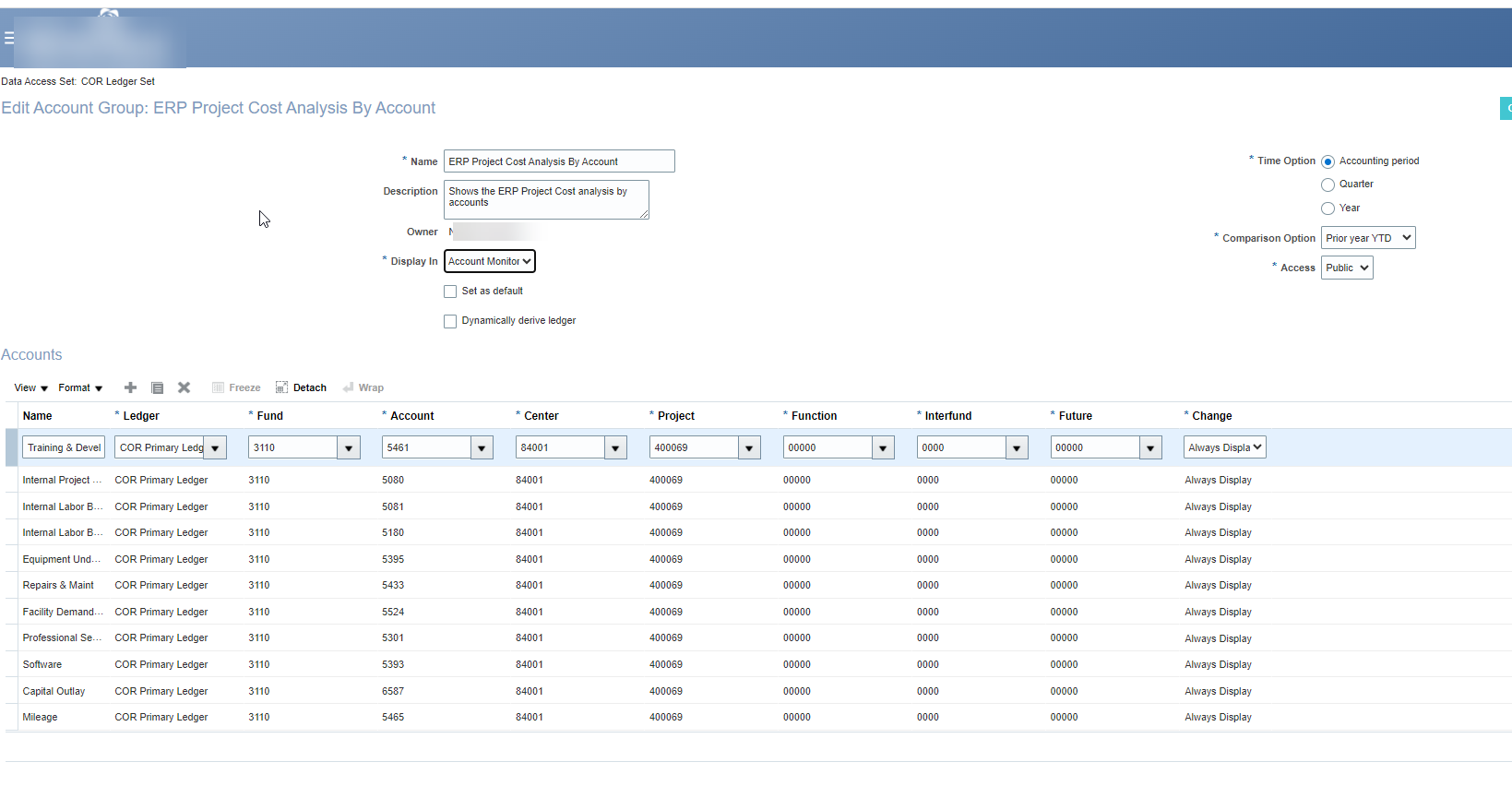Image resolution: width=1512 pixels, height=786 pixels.
Task: Expand the Future 00000 dropdown arrow
Action: 1150,447
